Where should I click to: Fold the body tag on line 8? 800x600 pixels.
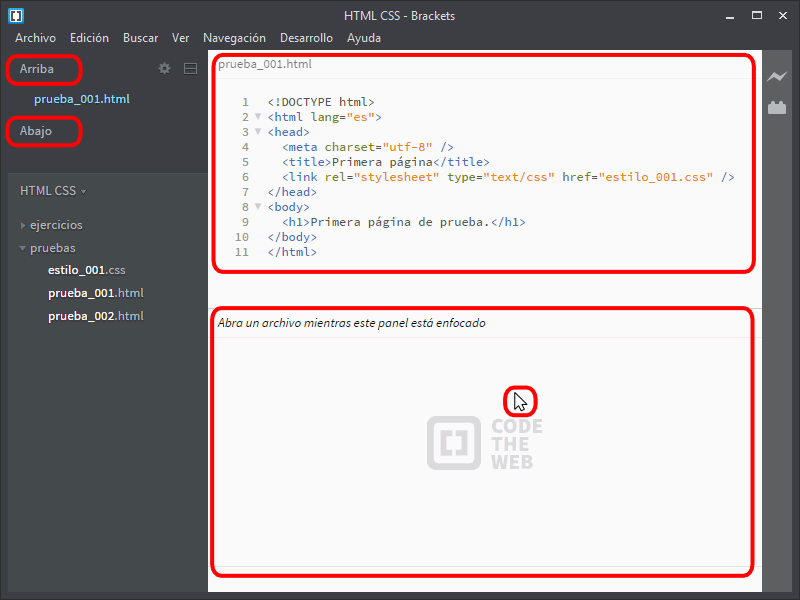tap(258, 207)
